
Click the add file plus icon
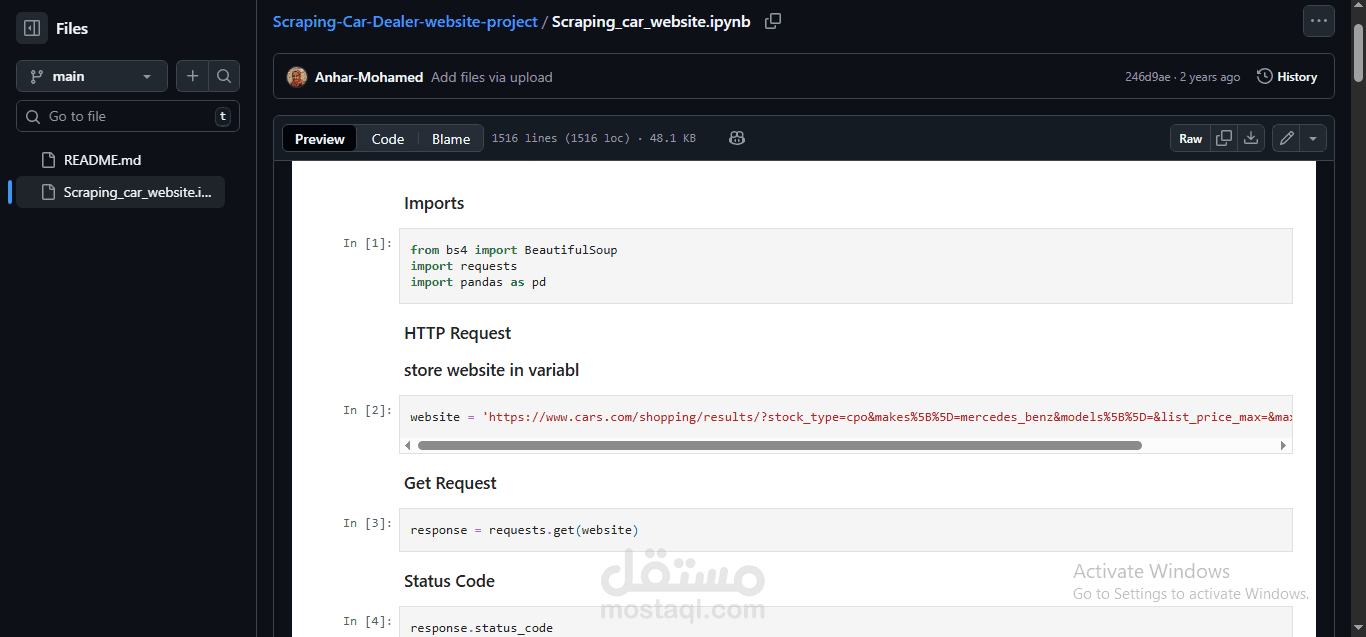[193, 76]
